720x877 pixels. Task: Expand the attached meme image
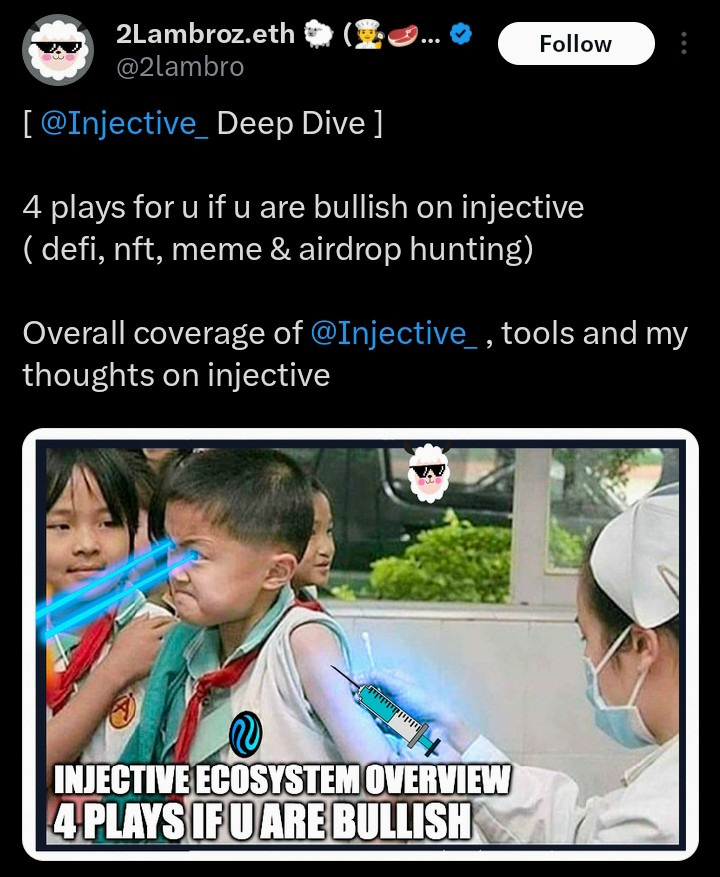360,644
